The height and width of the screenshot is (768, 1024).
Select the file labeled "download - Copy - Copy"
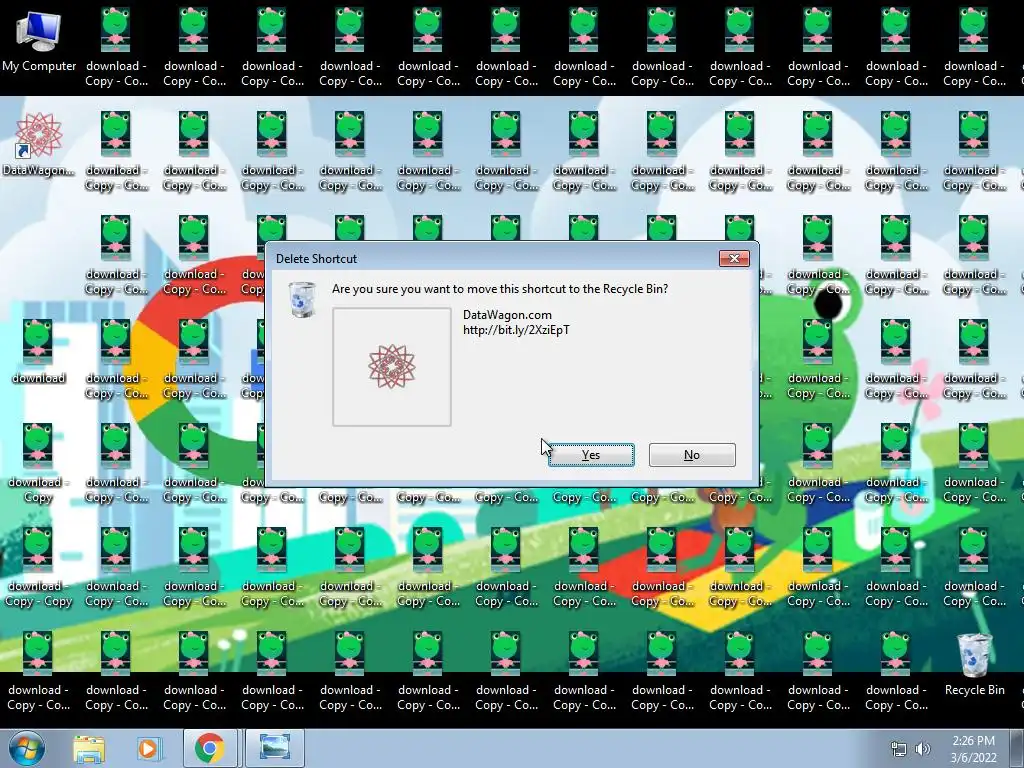point(39,567)
